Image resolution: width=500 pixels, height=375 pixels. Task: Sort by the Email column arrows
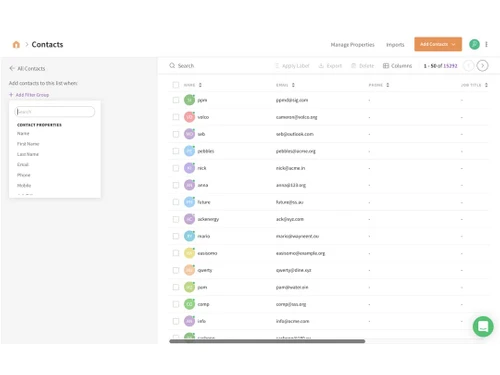point(293,85)
